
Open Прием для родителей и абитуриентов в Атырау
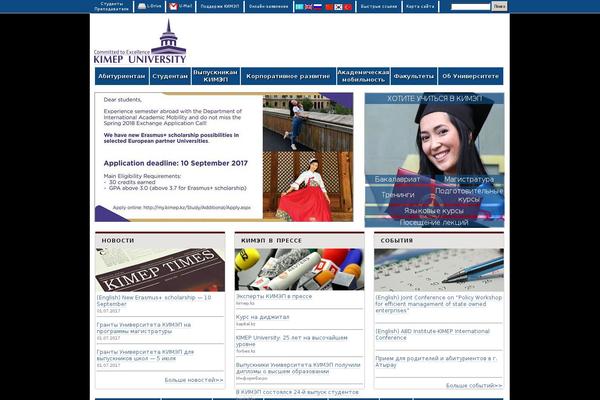tap(436, 362)
